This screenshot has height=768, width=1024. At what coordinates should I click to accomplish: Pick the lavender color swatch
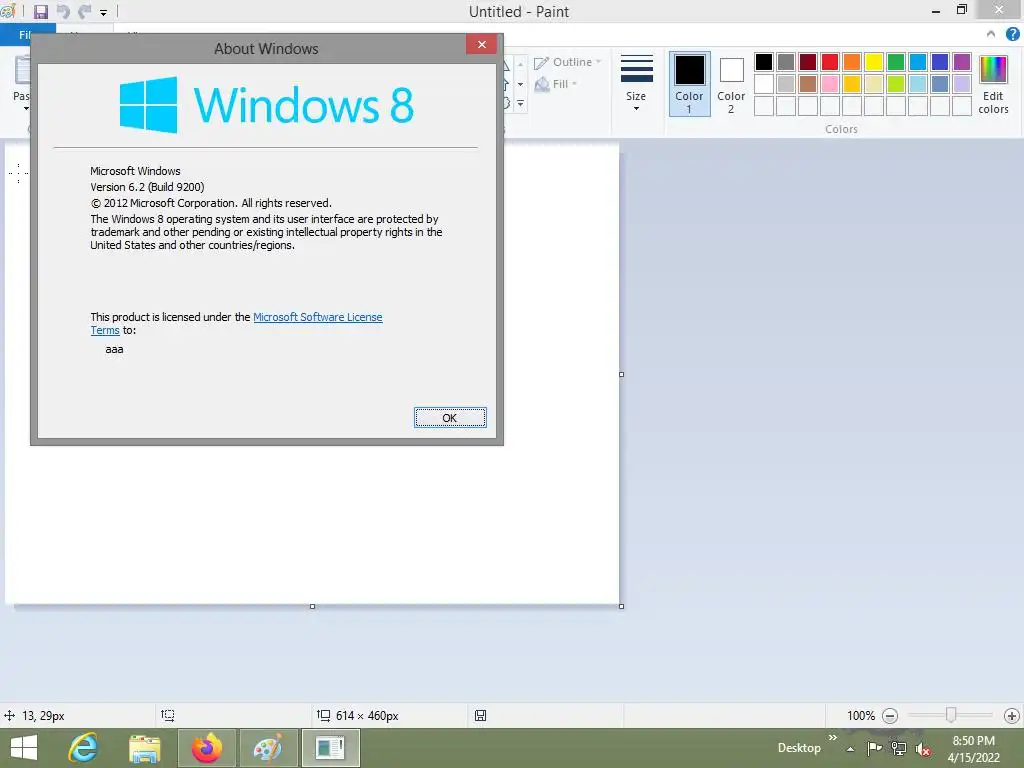[962, 84]
